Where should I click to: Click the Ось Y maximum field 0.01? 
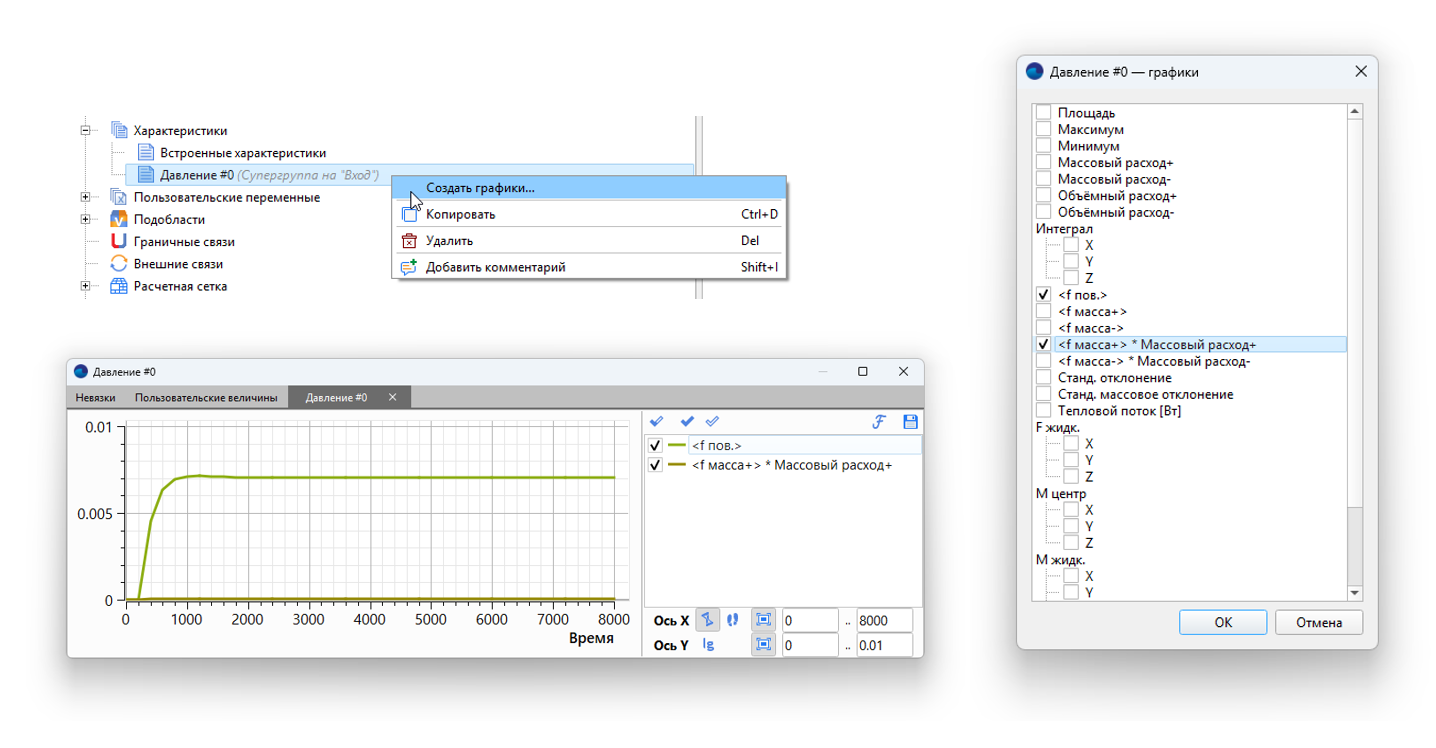885,645
